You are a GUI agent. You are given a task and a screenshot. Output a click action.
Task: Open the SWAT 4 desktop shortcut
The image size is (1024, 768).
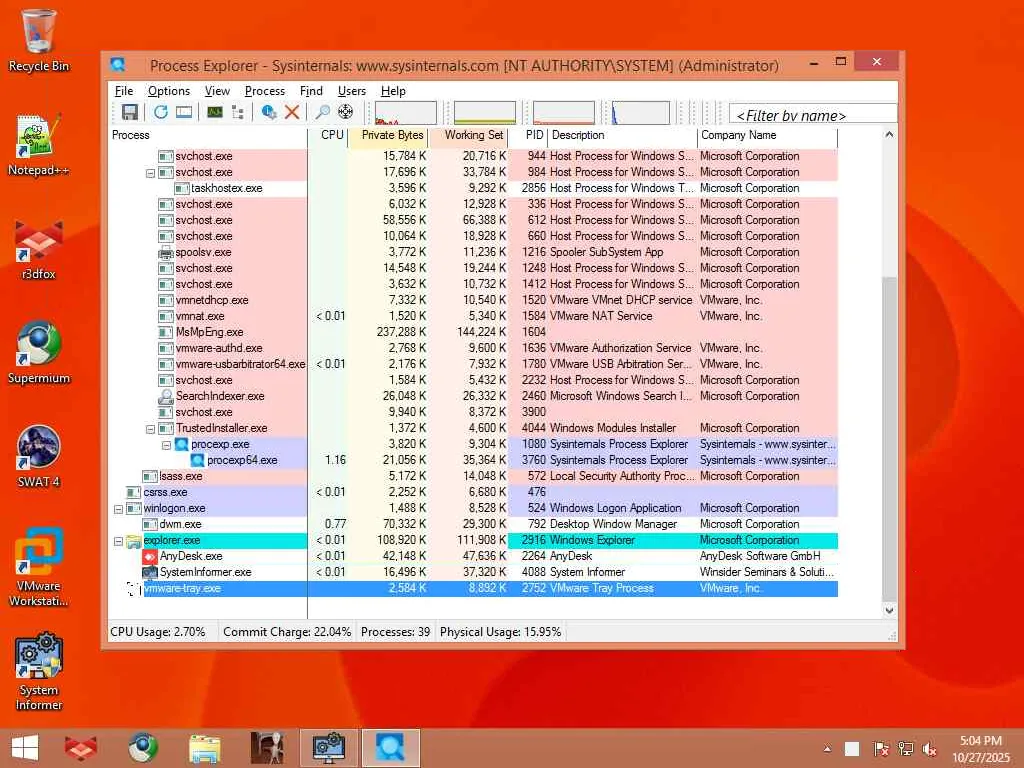pyautogui.click(x=39, y=456)
